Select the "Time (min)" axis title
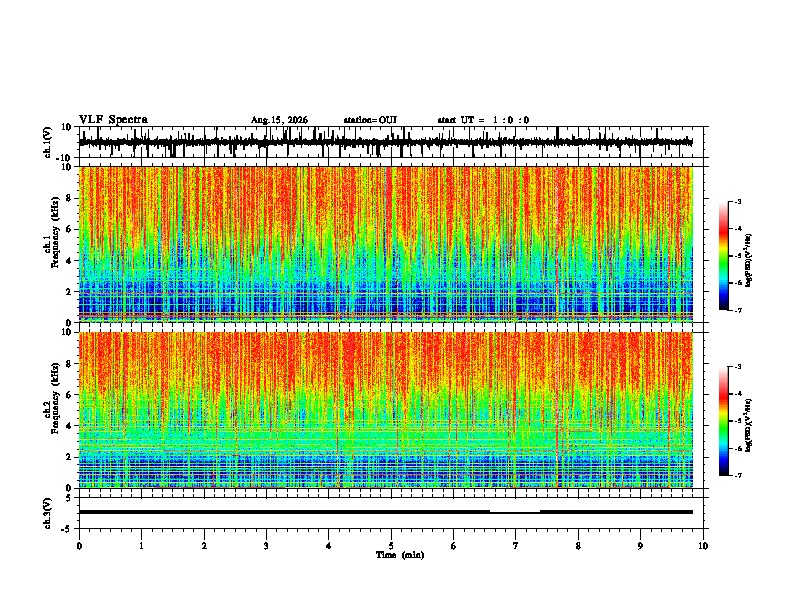The image size is (792, 612). [400, 555]
